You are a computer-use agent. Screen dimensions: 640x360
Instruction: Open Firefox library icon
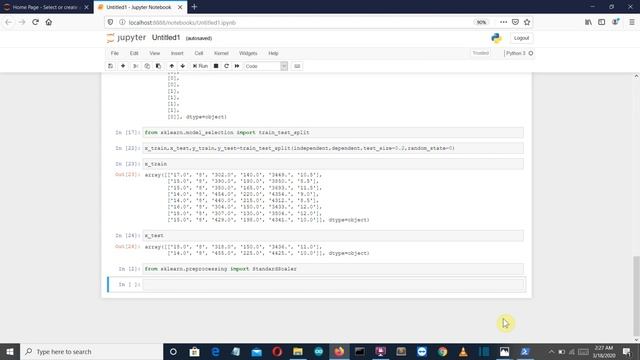tap(588, 22)
